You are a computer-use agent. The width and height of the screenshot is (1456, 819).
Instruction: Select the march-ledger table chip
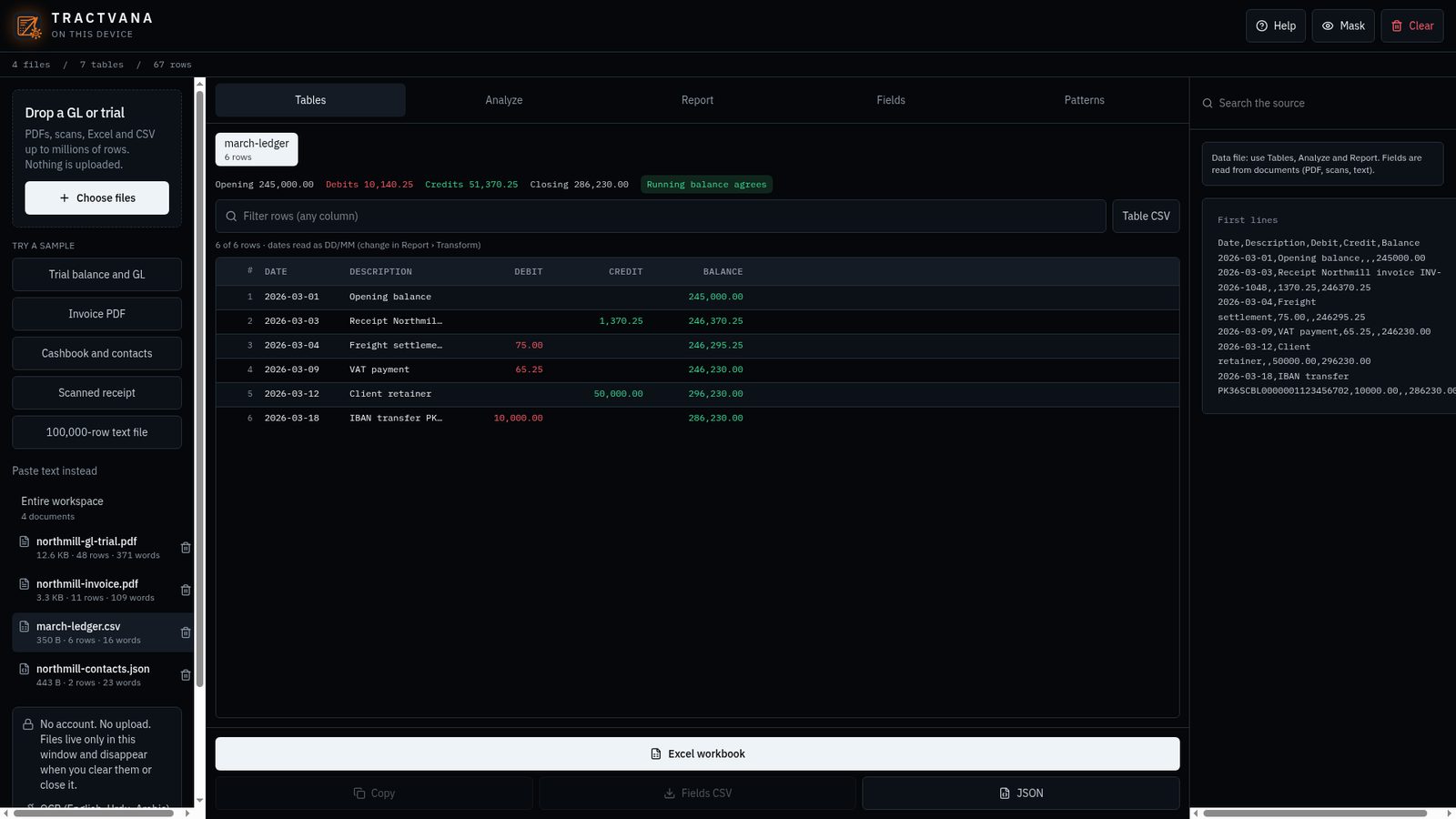point(257,149)
